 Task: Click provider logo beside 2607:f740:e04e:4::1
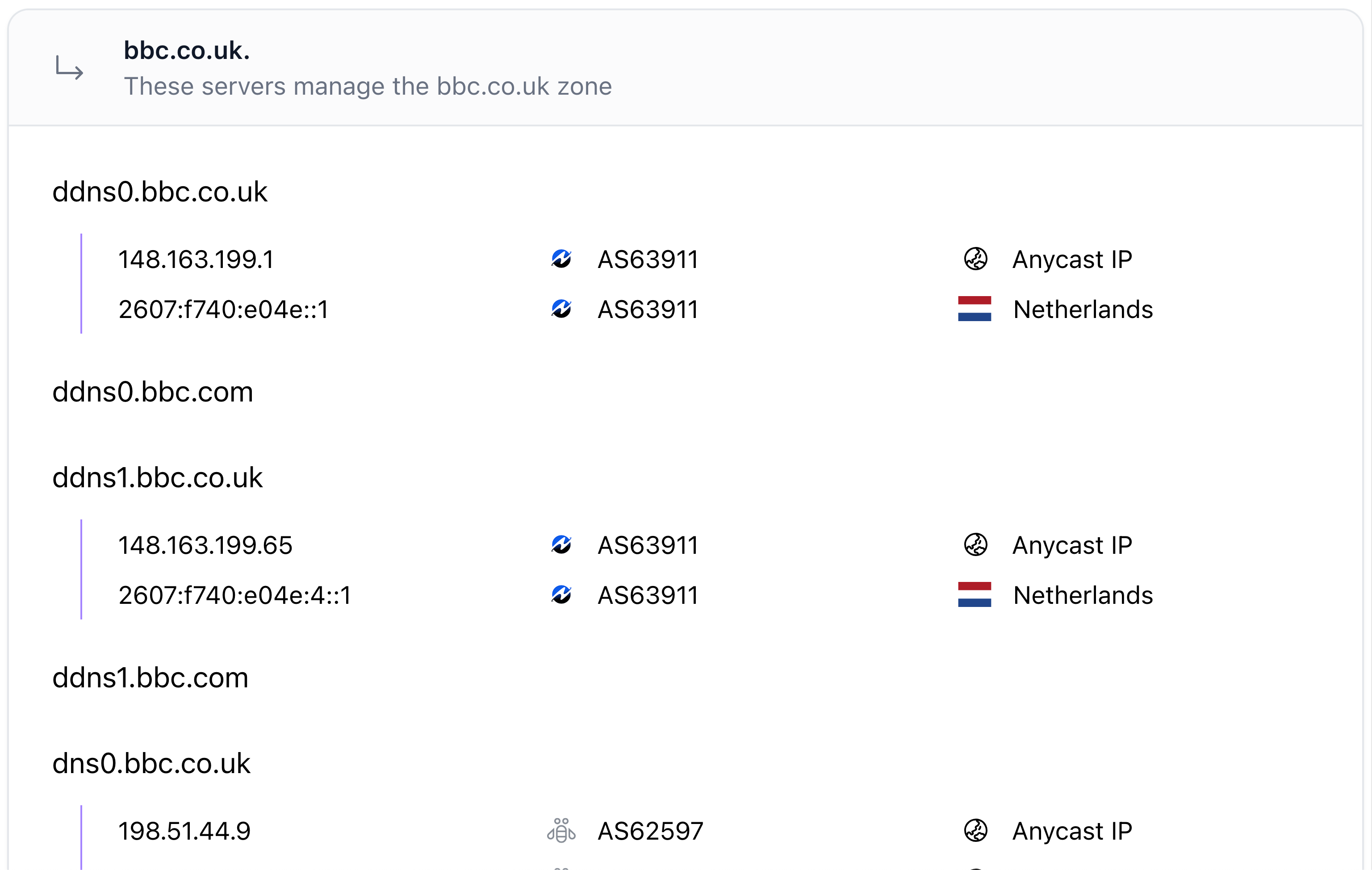561,595
